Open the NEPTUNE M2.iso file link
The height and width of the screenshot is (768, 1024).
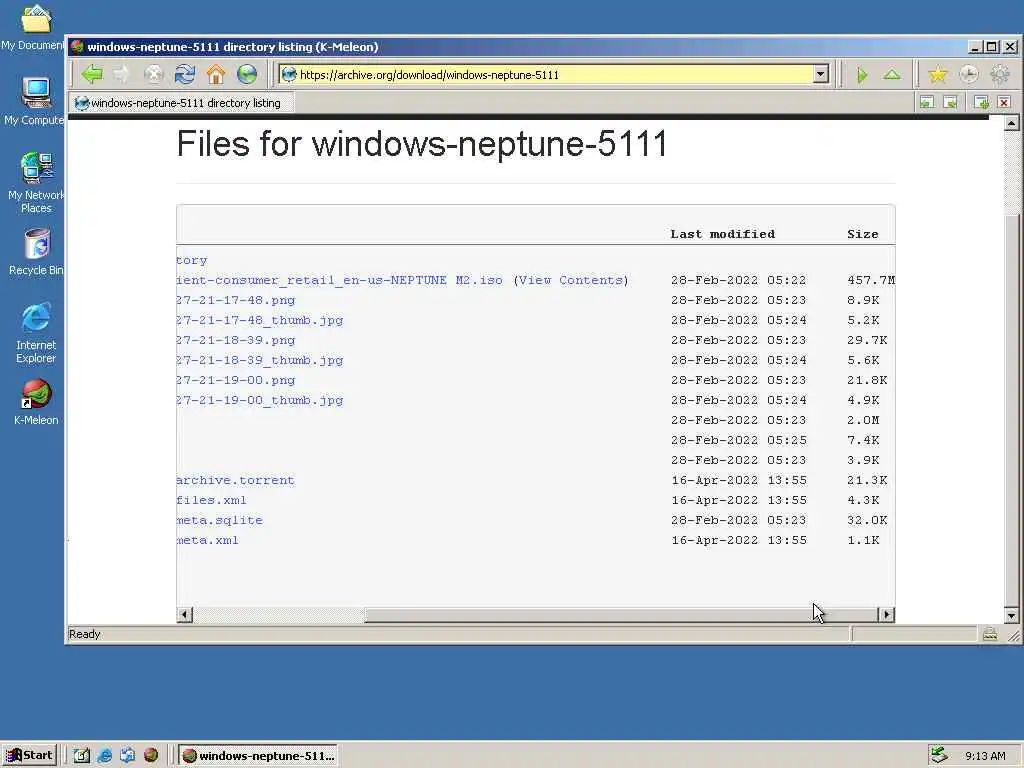click(x=340, y=280)
